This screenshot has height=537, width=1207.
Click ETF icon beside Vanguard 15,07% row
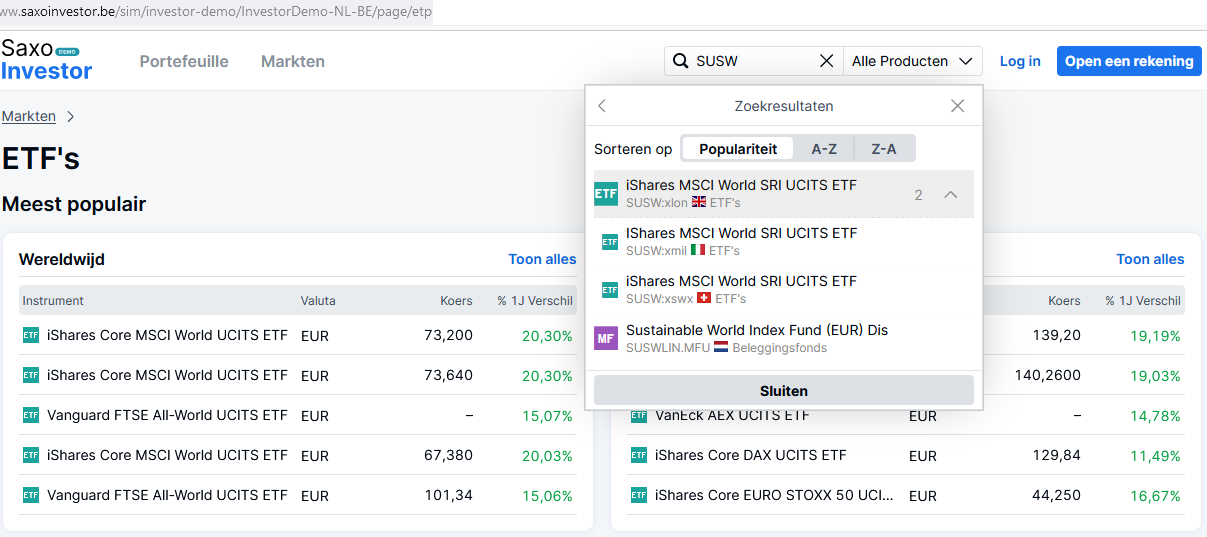pos(31,415)
